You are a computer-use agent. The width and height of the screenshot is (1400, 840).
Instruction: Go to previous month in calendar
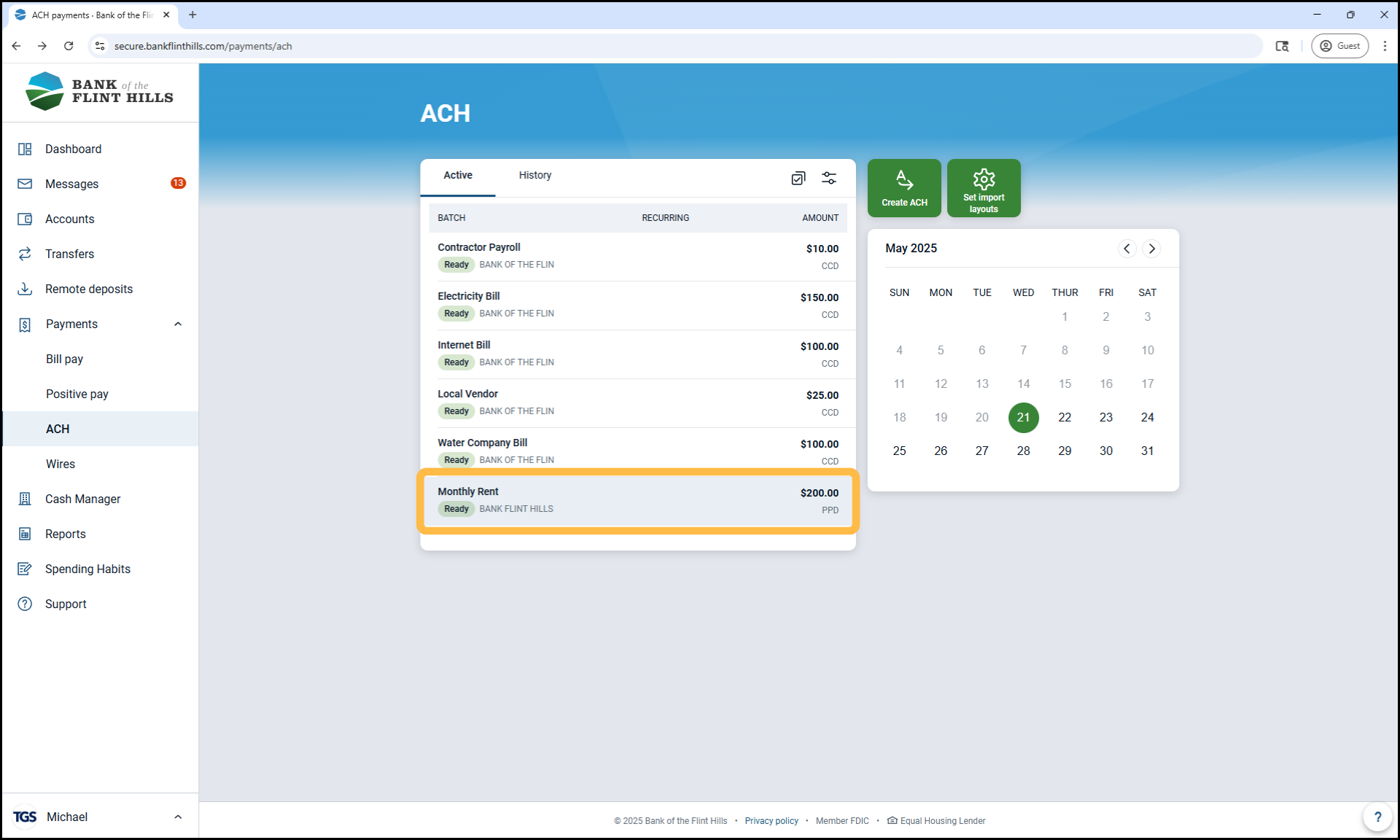click(1127, 249)
